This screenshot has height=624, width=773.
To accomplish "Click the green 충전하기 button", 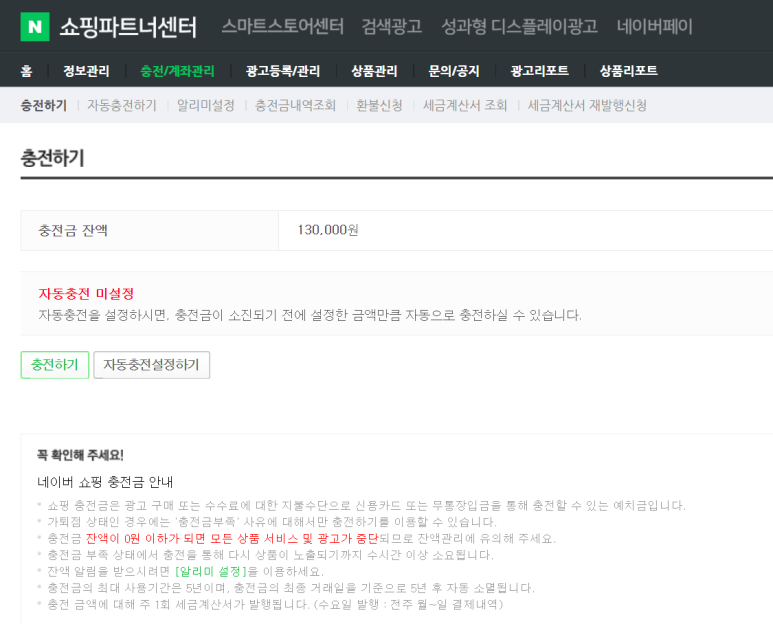I will [x=55, y=365].
